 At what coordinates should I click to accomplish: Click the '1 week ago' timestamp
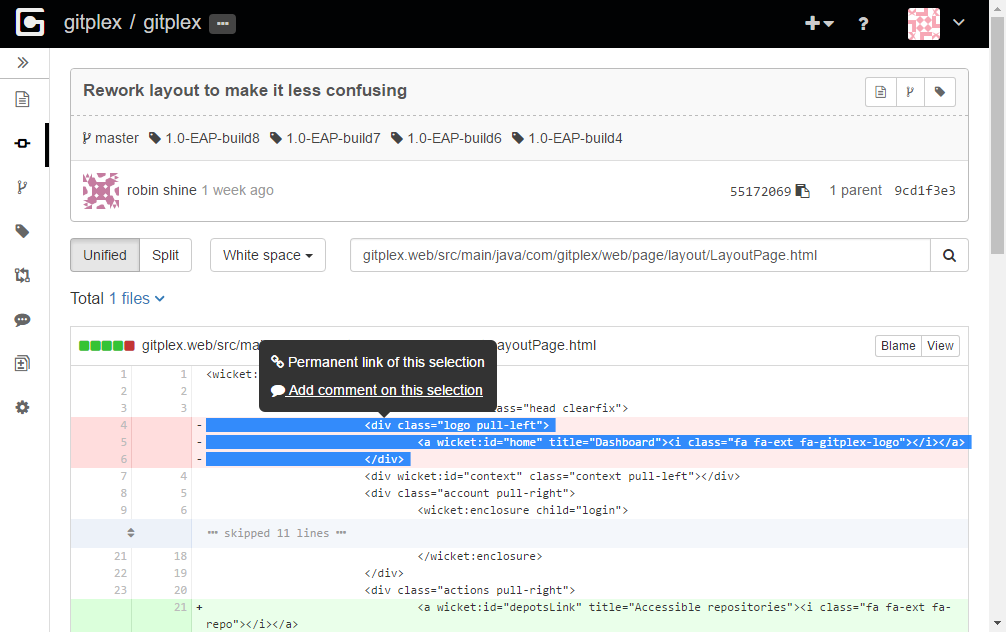point(237,191)
